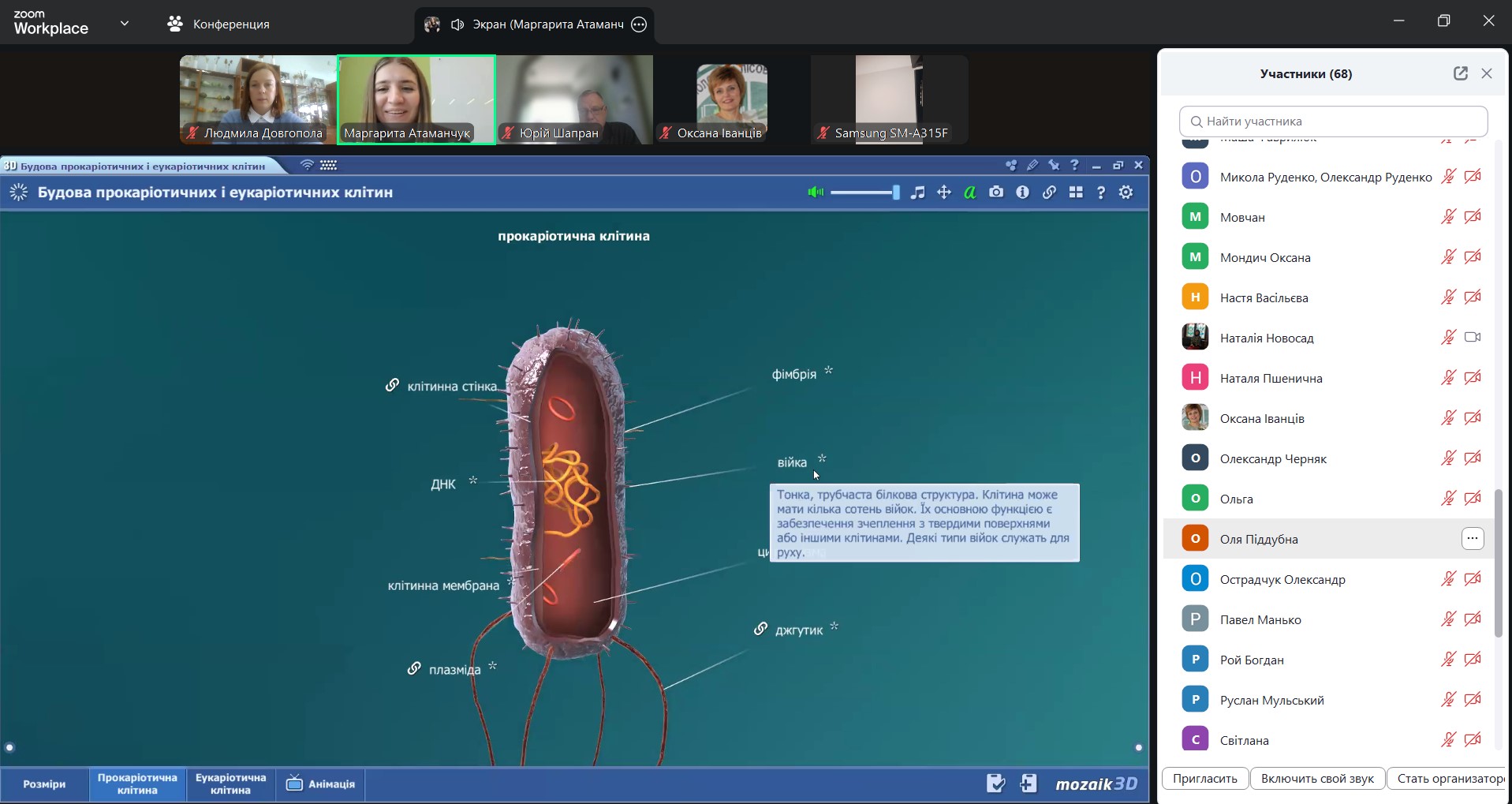
Task: Click the Найти участника search field
Action: (x=1333, y=122)
